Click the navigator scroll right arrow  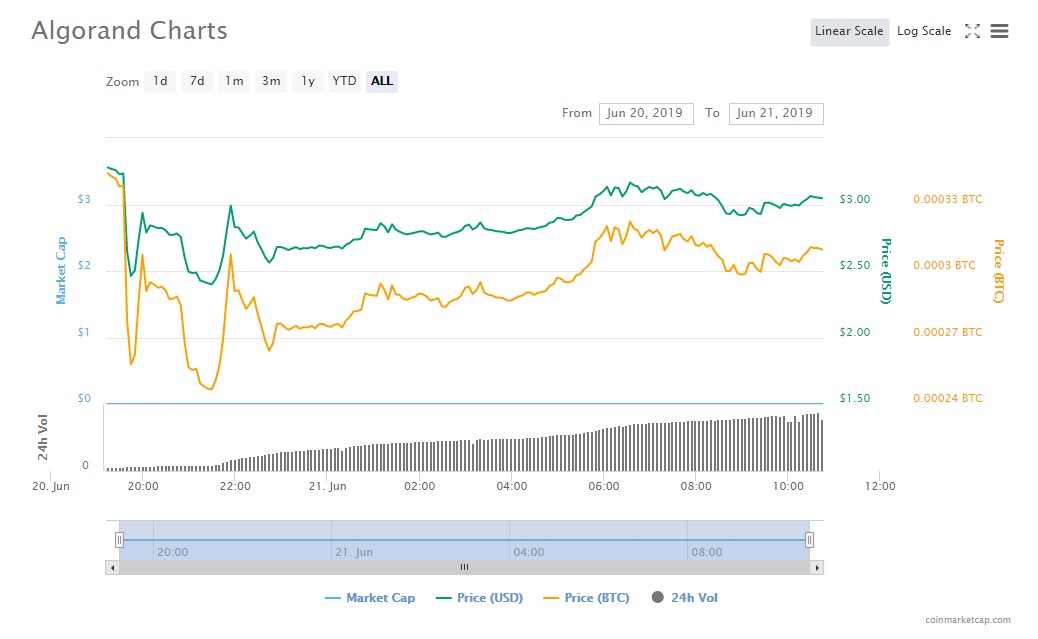pyautogui.click(x=817, y=567)
